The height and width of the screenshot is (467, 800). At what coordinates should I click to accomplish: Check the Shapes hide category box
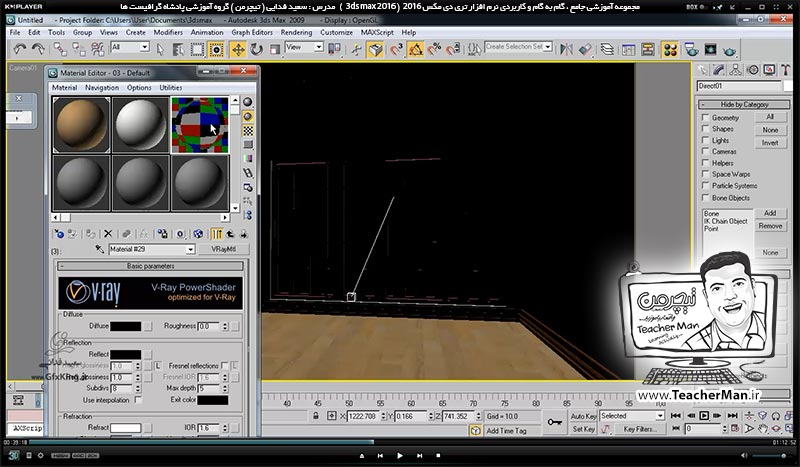tap(706, 129)
